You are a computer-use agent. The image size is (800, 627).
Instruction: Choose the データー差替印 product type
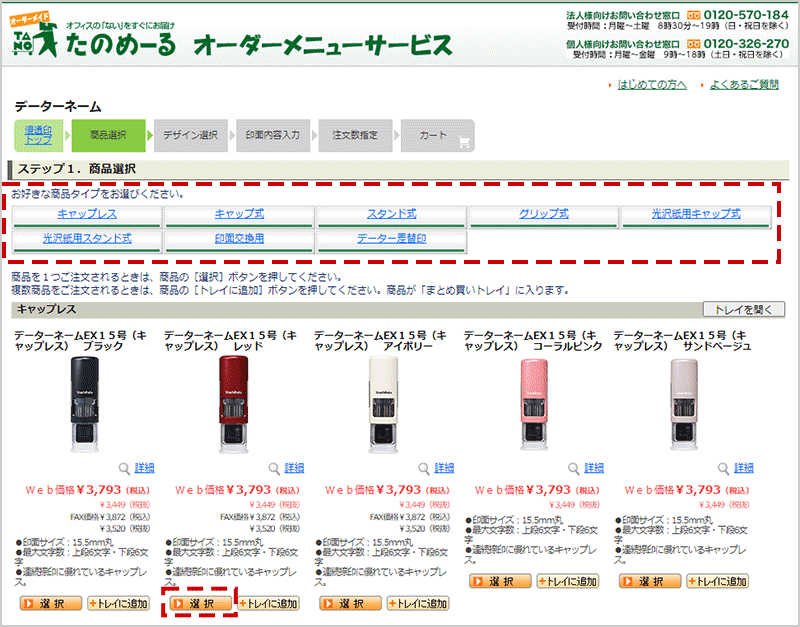point(391,238)
